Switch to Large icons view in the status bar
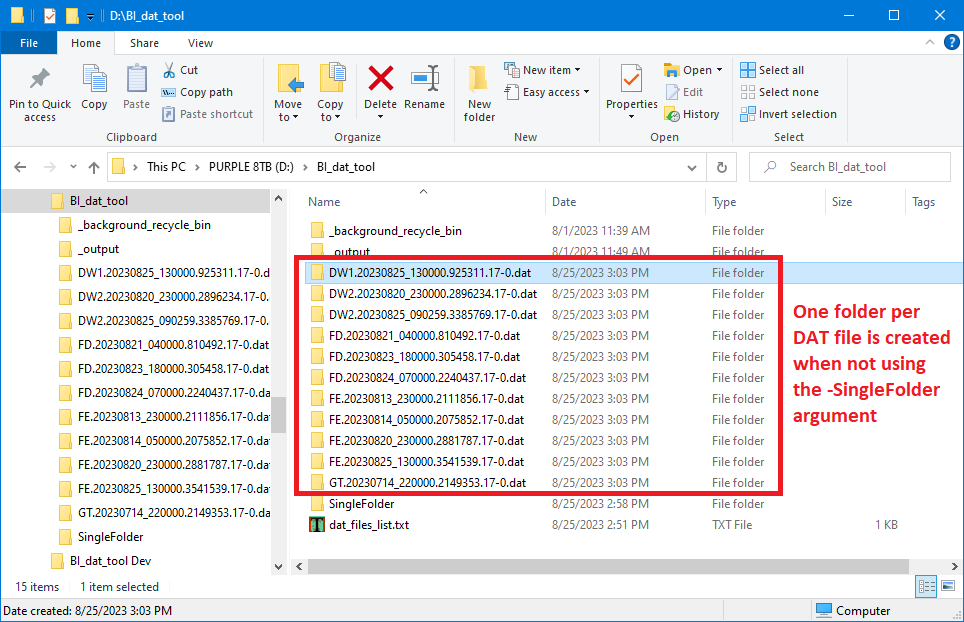 [x=948, y=586]
